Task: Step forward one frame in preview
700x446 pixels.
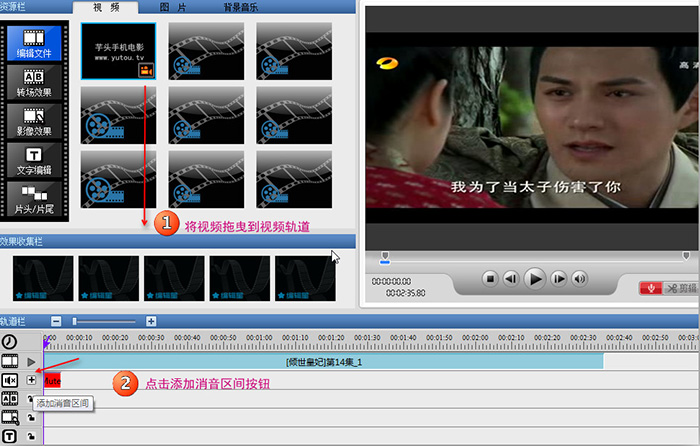Action: [558, 279]
